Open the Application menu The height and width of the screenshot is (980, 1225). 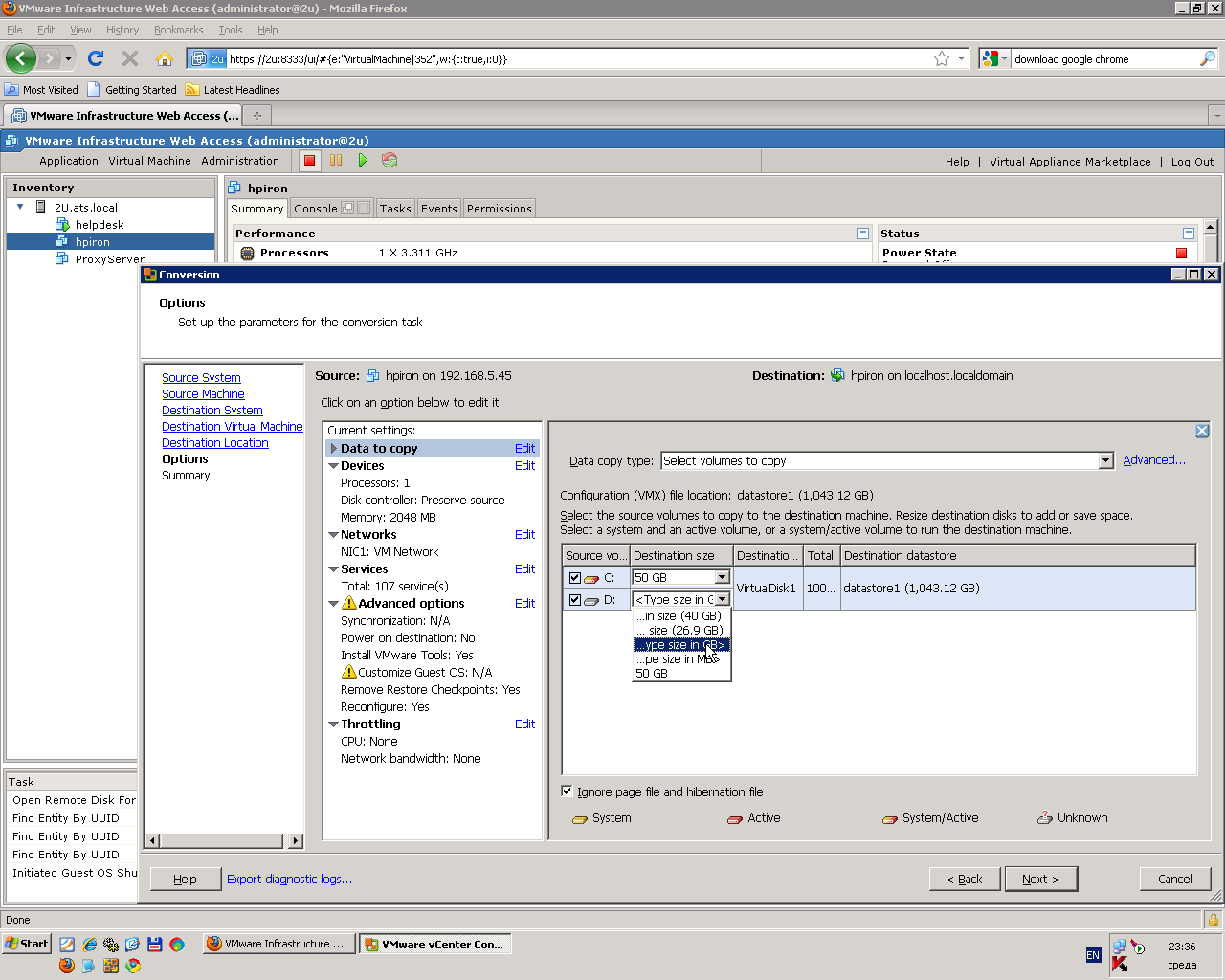(x=69, y=161)
